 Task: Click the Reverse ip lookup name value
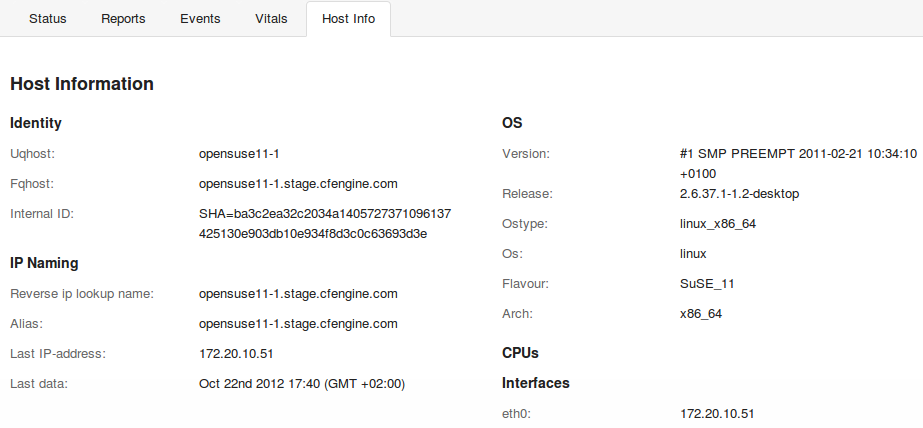click(298, 294)
